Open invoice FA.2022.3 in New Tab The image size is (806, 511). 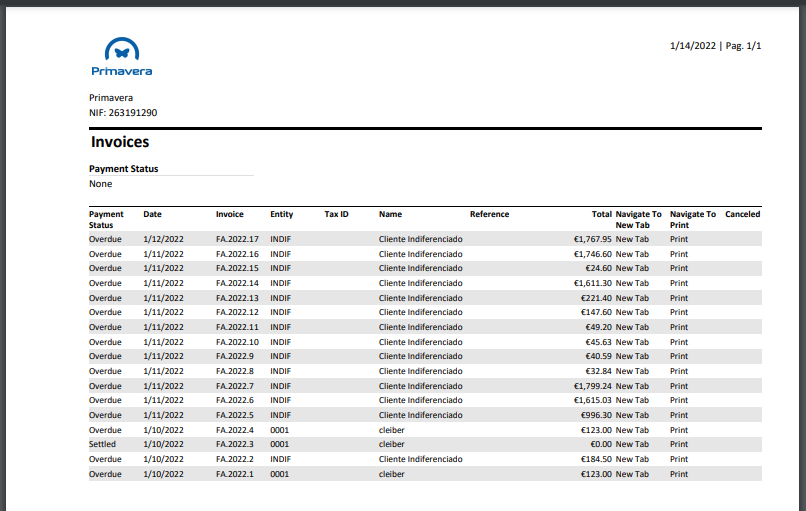tap(632, 444)
